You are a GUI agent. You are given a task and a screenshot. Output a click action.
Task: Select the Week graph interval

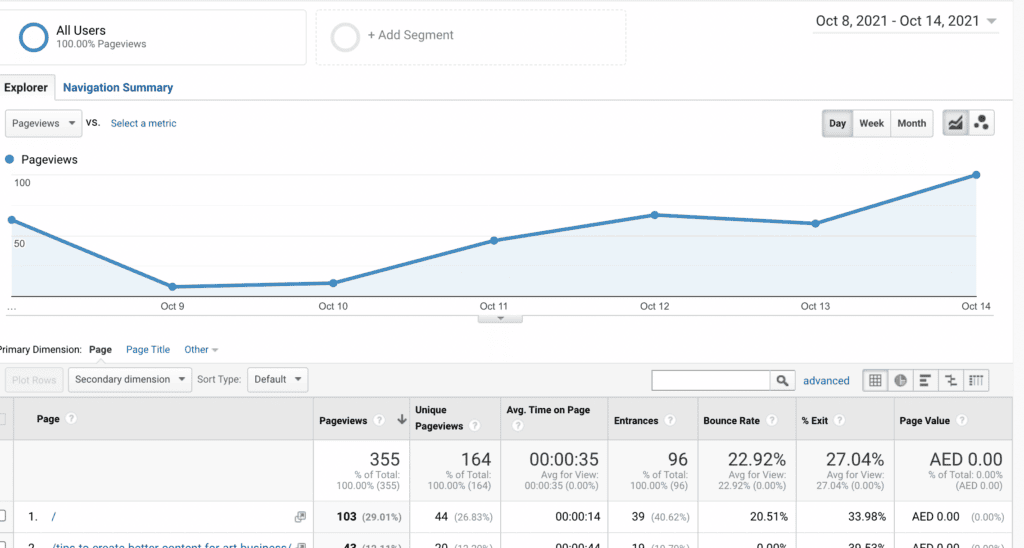[x=871, y=123]
